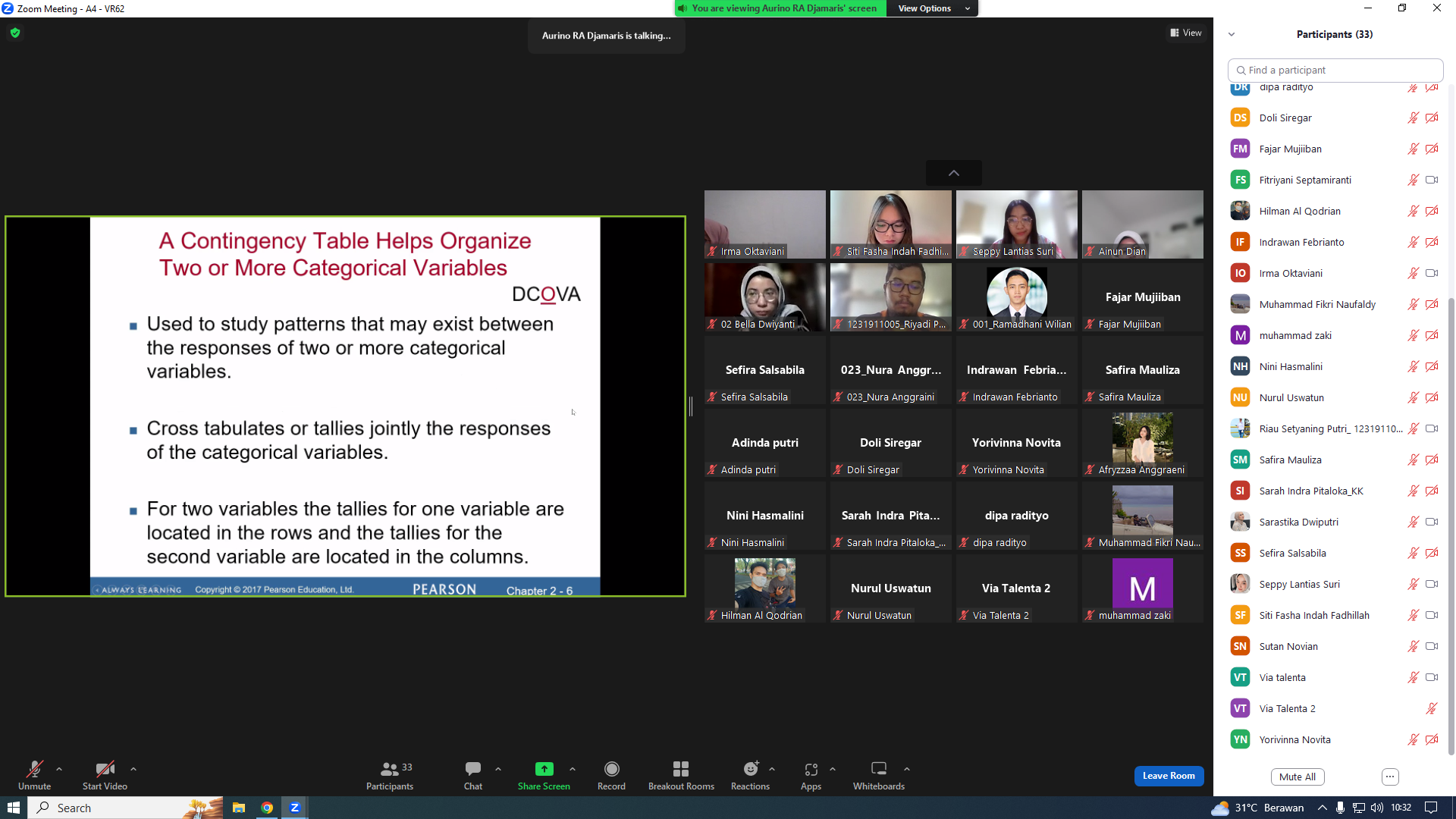Show hidden icons in the system tray
This screenshot has width=1456, height=819.
(x=1322, y=808)
